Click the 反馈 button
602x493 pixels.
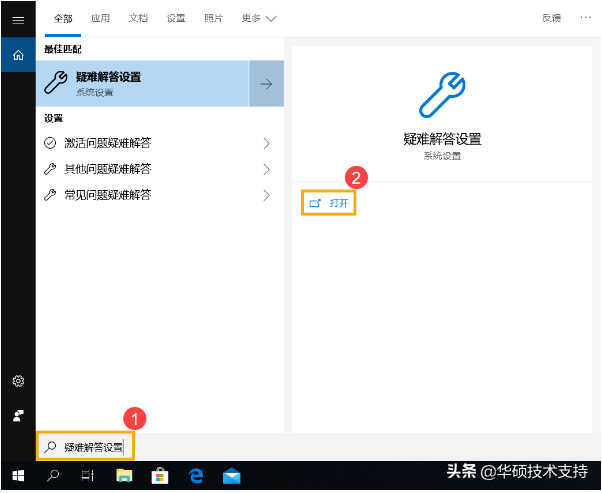(551, 18)
